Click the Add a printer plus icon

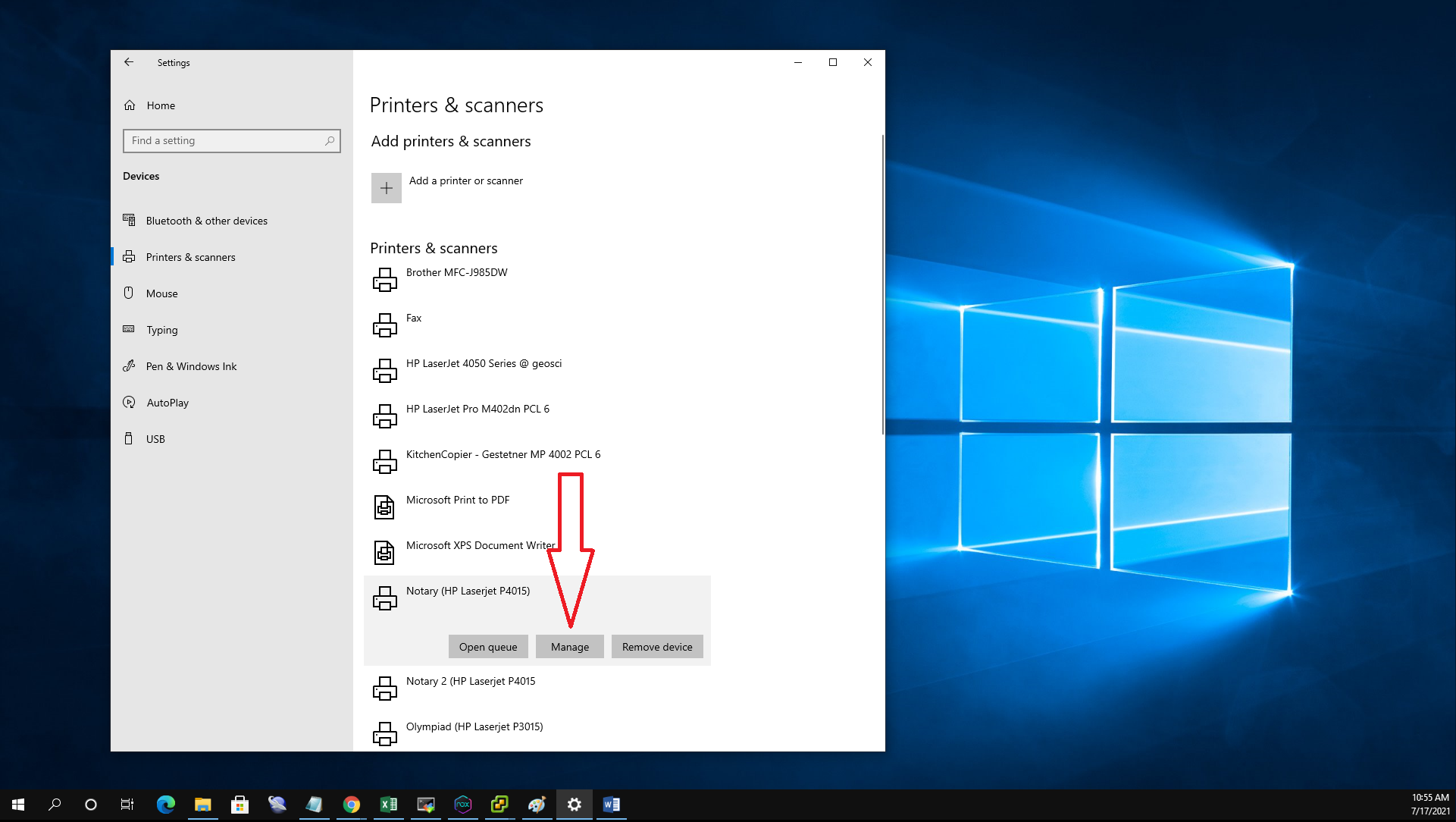[x=386, y=188]
